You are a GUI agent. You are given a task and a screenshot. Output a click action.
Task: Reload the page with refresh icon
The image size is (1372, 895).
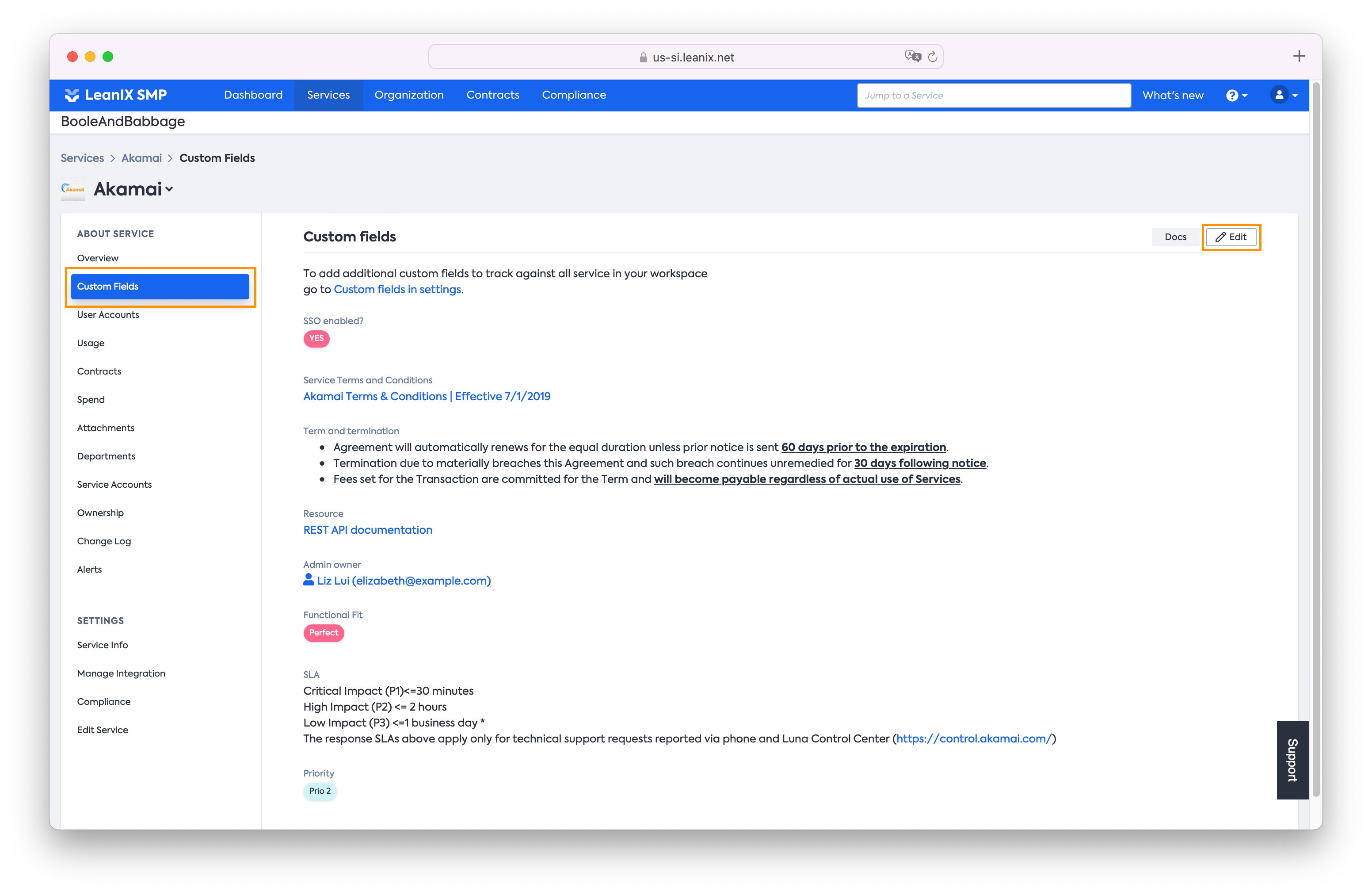(x=933, y=57)
